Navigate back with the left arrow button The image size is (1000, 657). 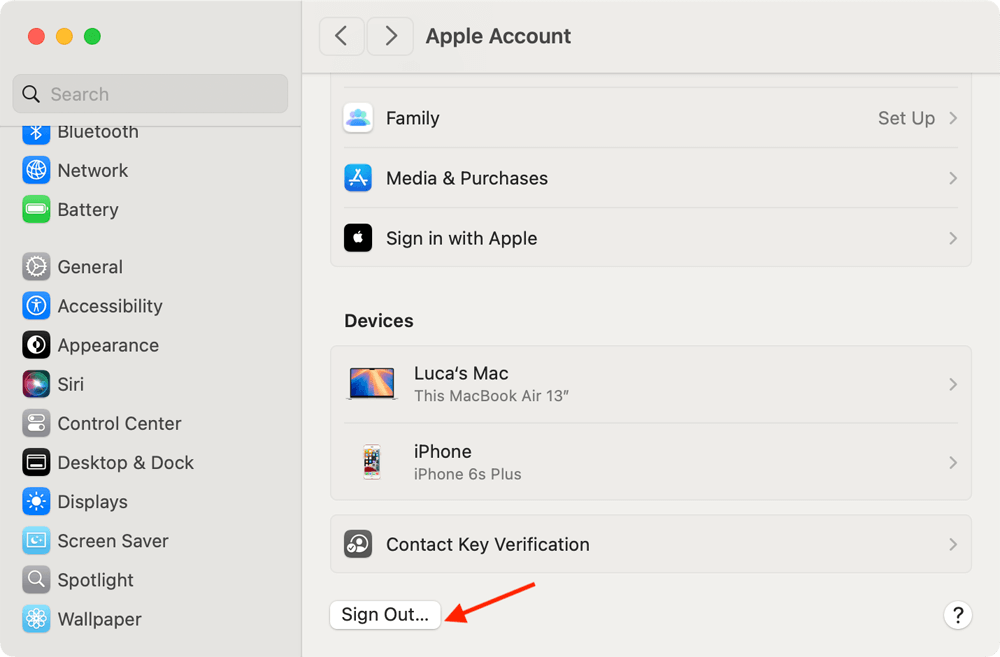(x=341, y=36)
